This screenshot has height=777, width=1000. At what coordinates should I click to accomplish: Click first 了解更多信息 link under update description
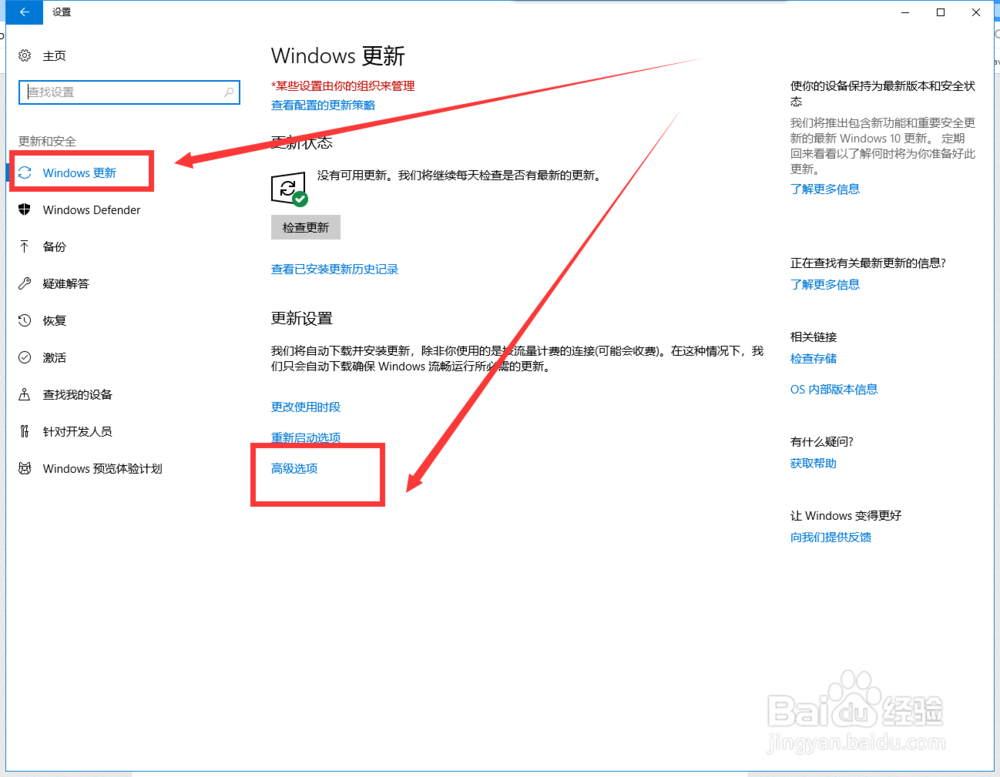pyautogui.click(x=825, y=189)
